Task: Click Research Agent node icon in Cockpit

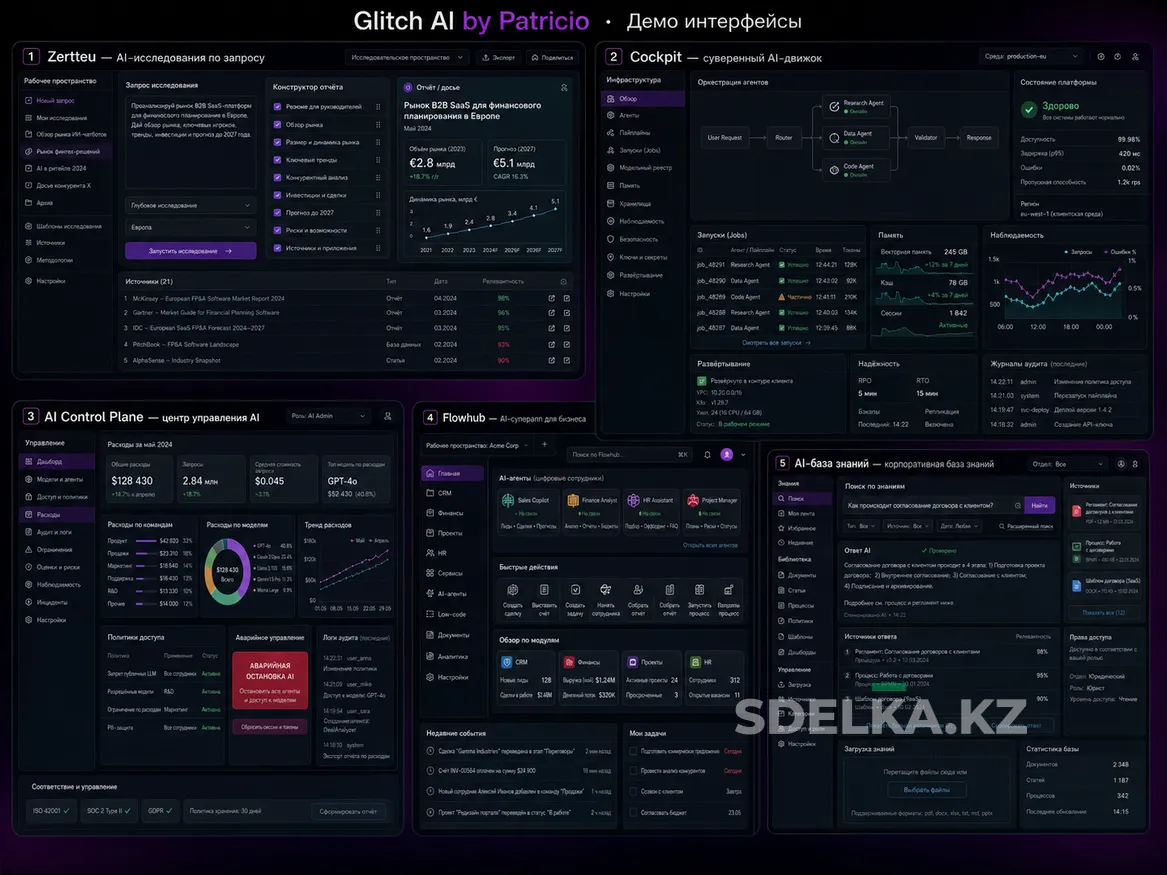Action: [x=834, y=107]
